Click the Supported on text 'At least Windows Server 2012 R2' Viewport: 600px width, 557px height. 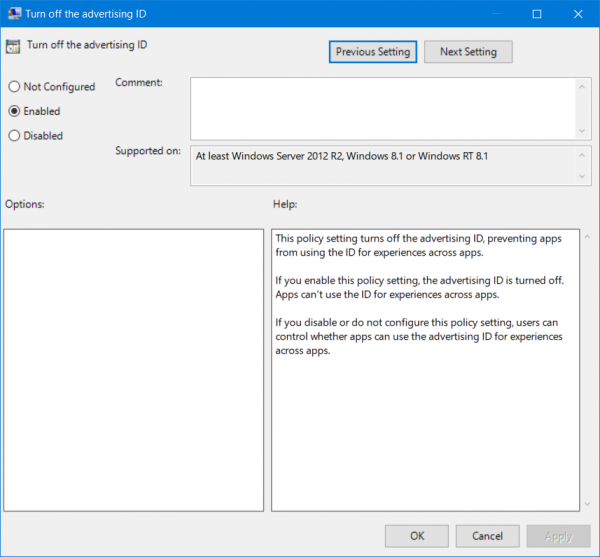click(269, 156)
